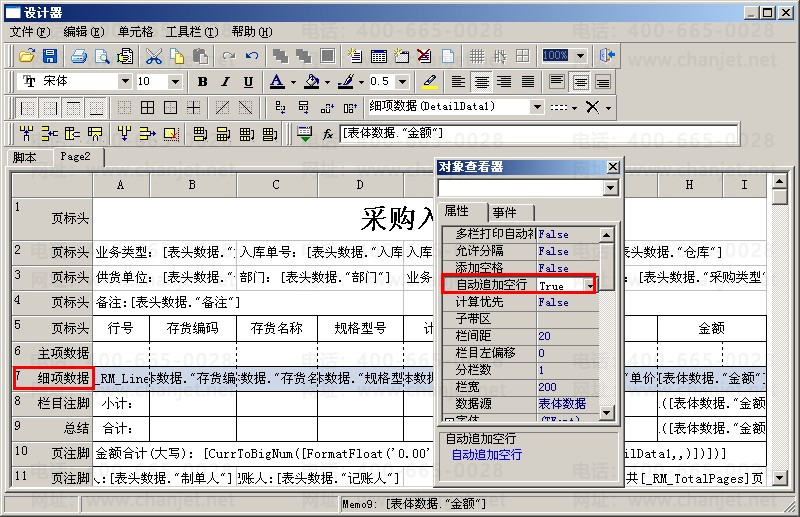Copy the selected cell

(x=177, y=56)
